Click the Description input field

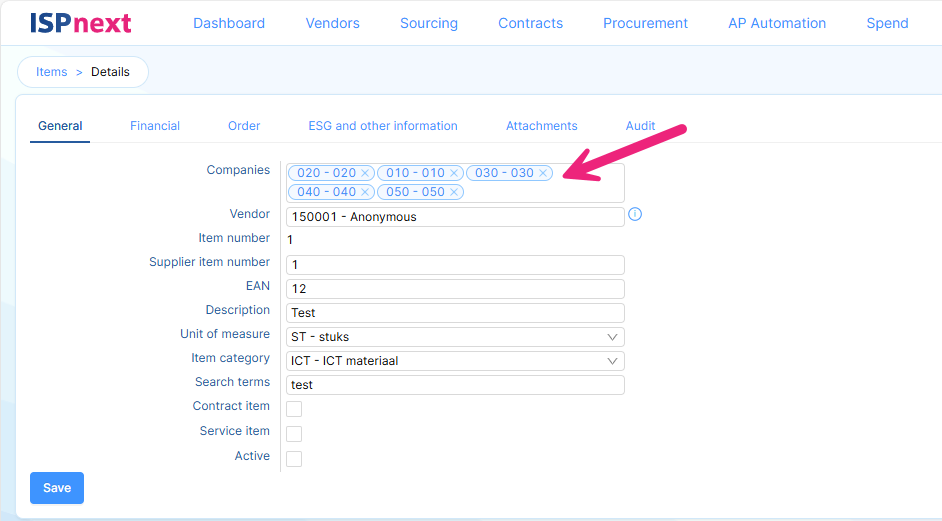point(455,313)
